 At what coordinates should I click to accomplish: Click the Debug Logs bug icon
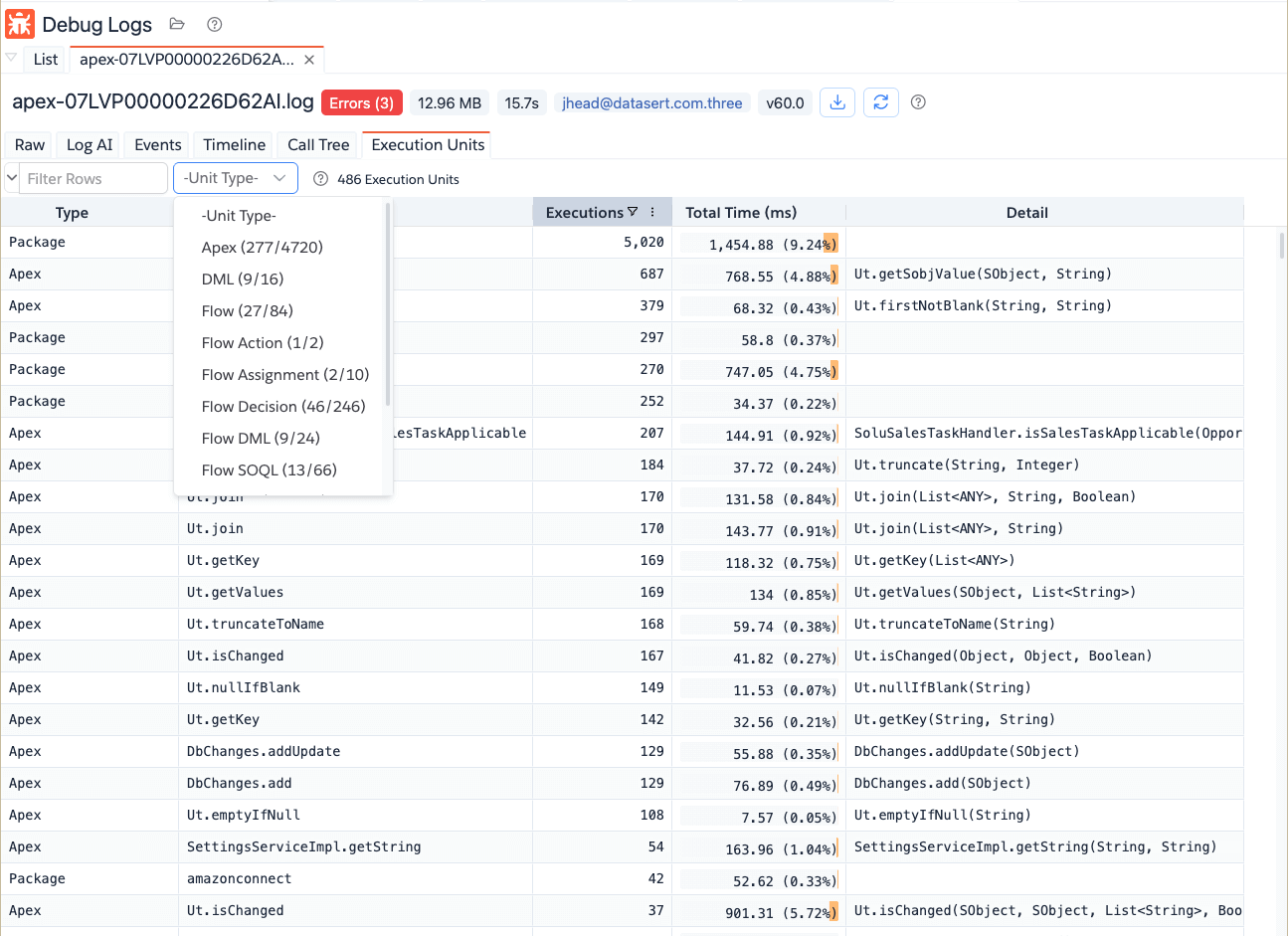coord(20,24)
